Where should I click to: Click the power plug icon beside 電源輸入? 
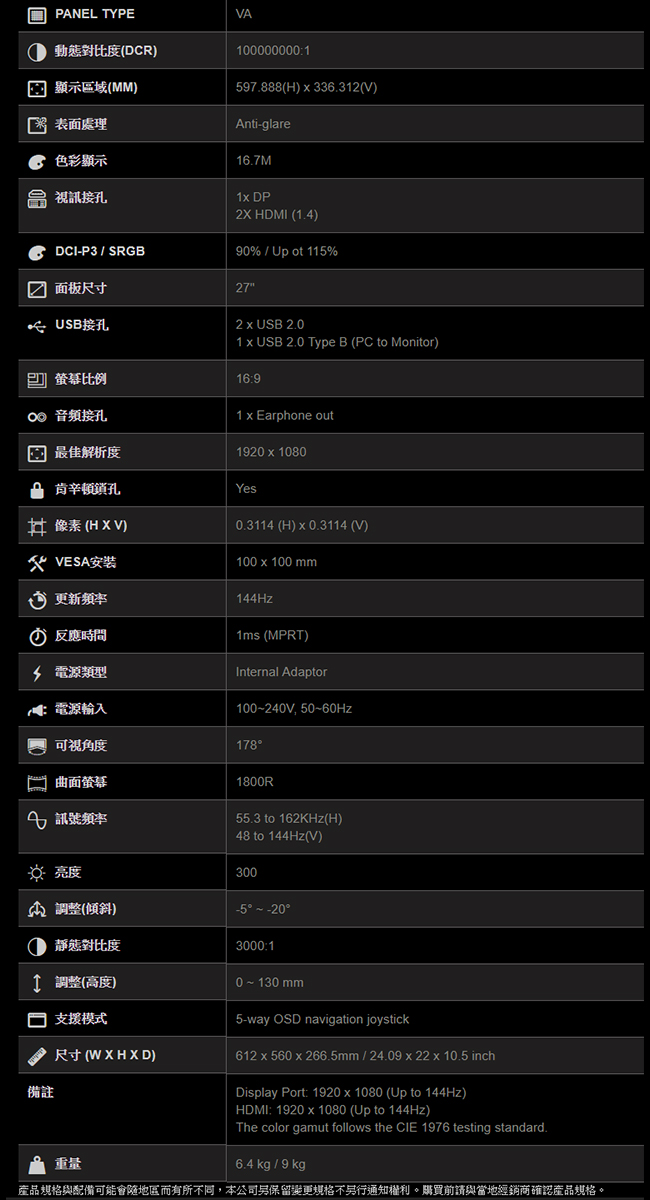(37, 709)
